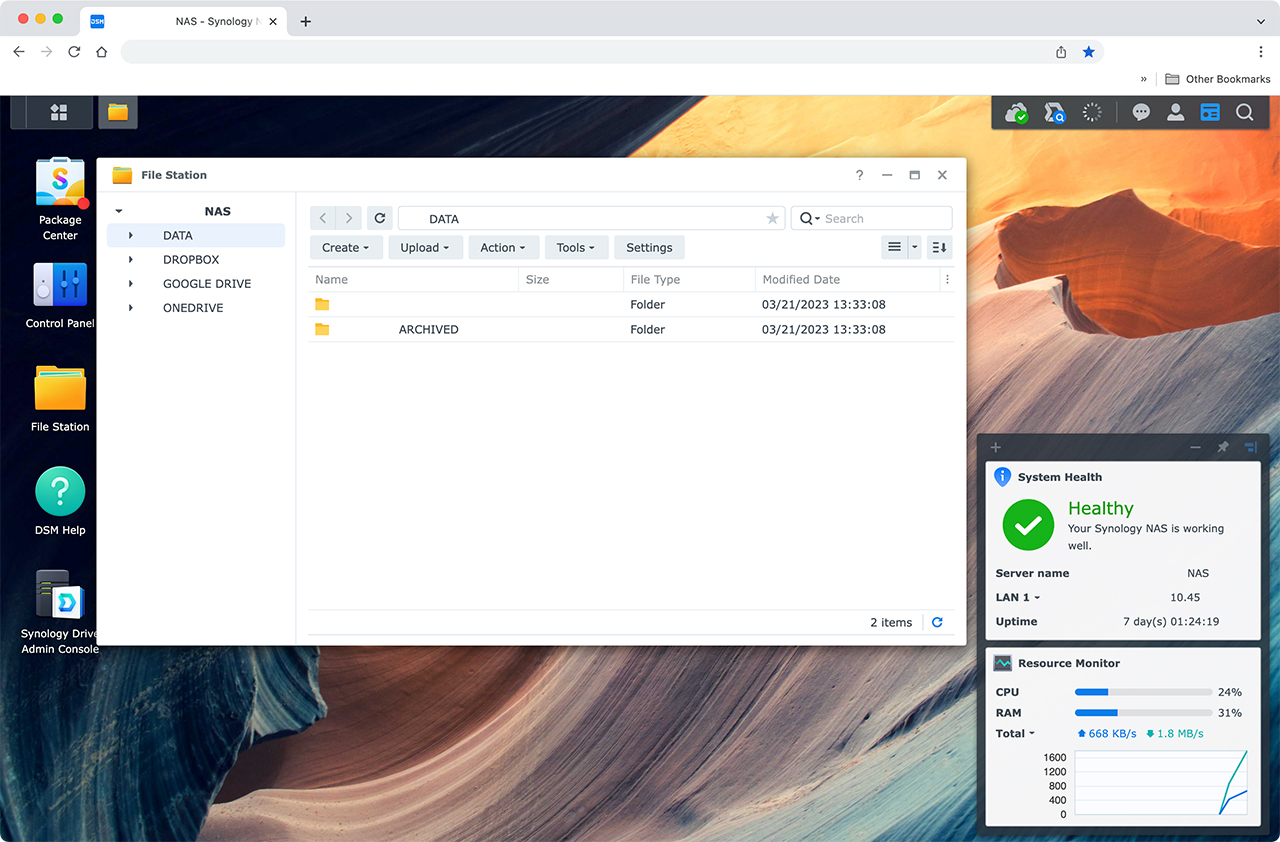This screenshot has height=842, width=1280.
Task: Open the Total network dropdown
Action: point(1015,733)
